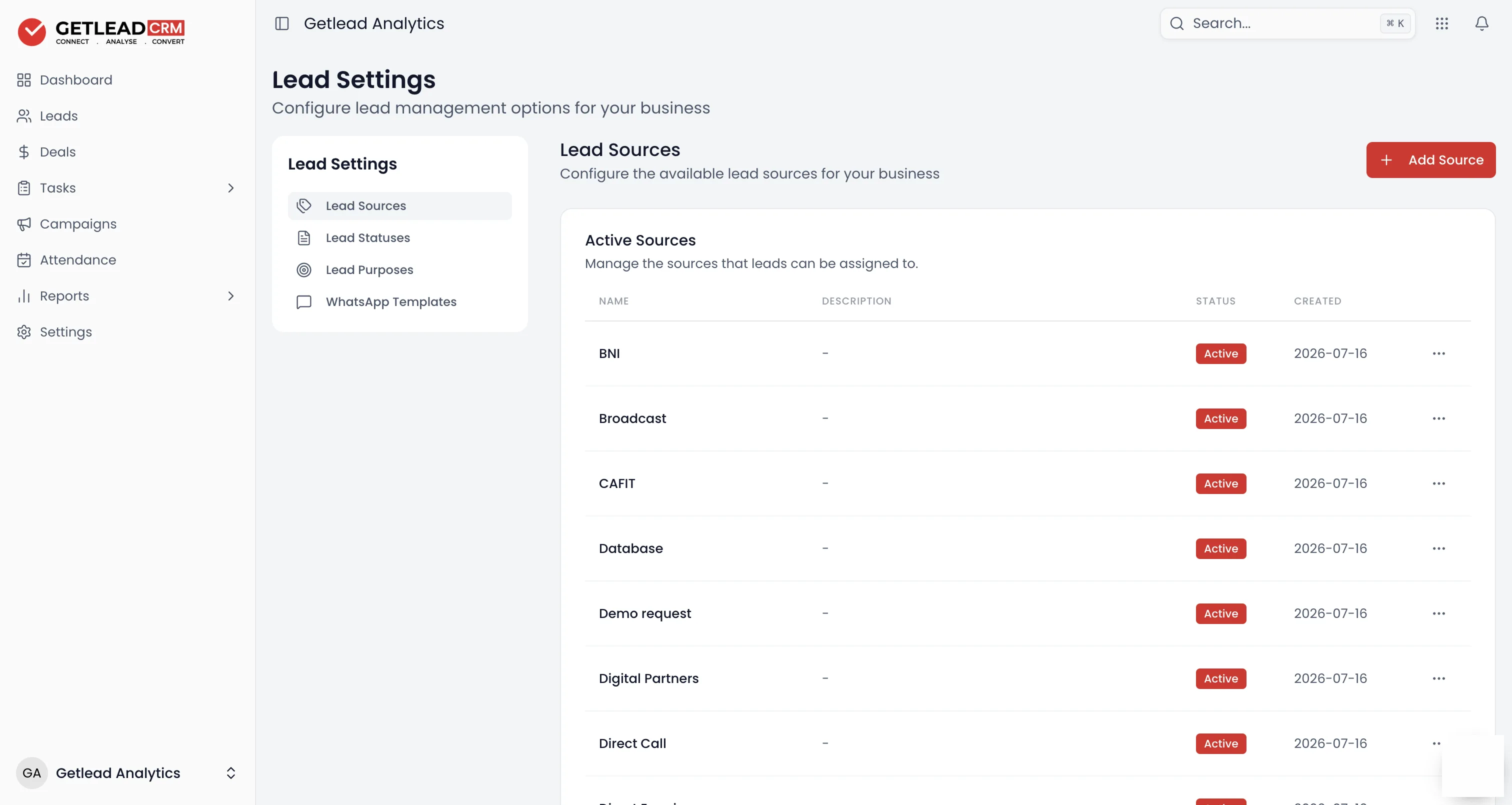Click the Direct Call source name
Viewport: 1512px width, 805px height.
coord(632,743)
